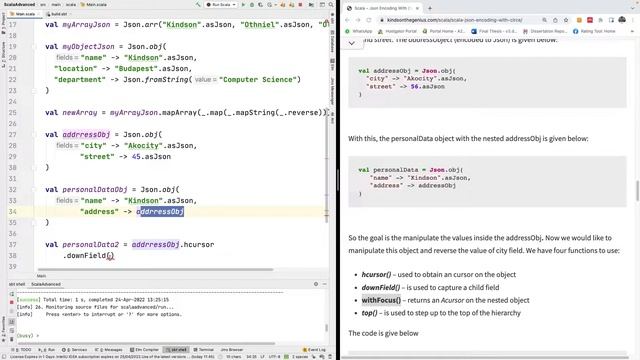This screenshot has width=640, height=360.
Task: Click the red stop icon in sbt console
Action: point(11,302)
